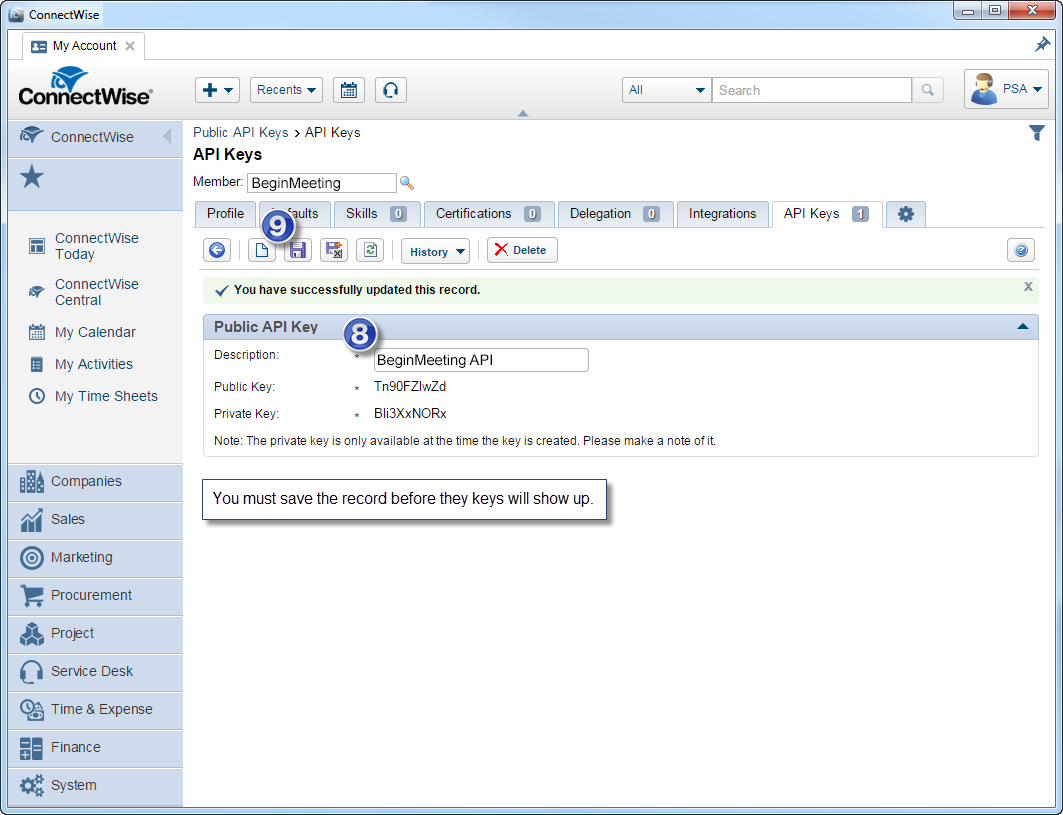Click the headset icon in the header
The height and width of the screenshot is (815, 1063).
(x=390, y=90)
